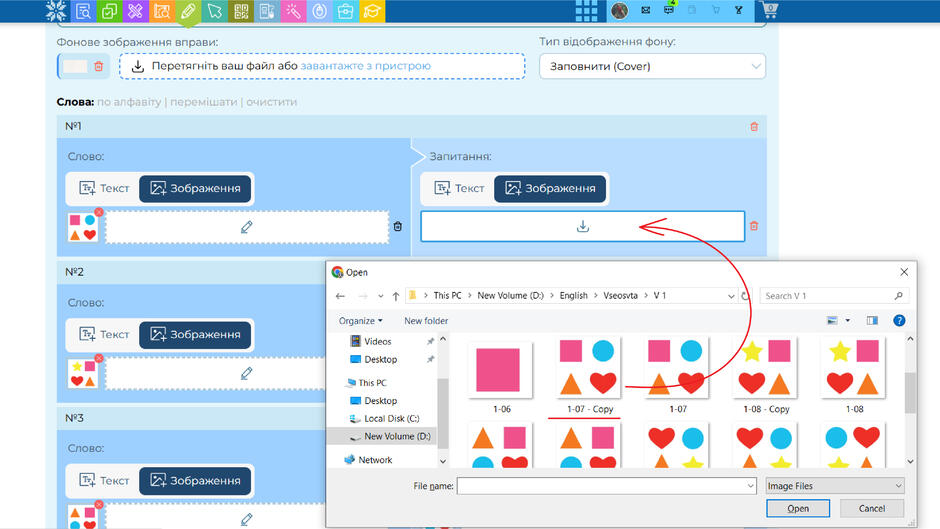Remove the №1 word image thumbnail
The height and width of the screenshot is (529, 940).
[99, 212]
